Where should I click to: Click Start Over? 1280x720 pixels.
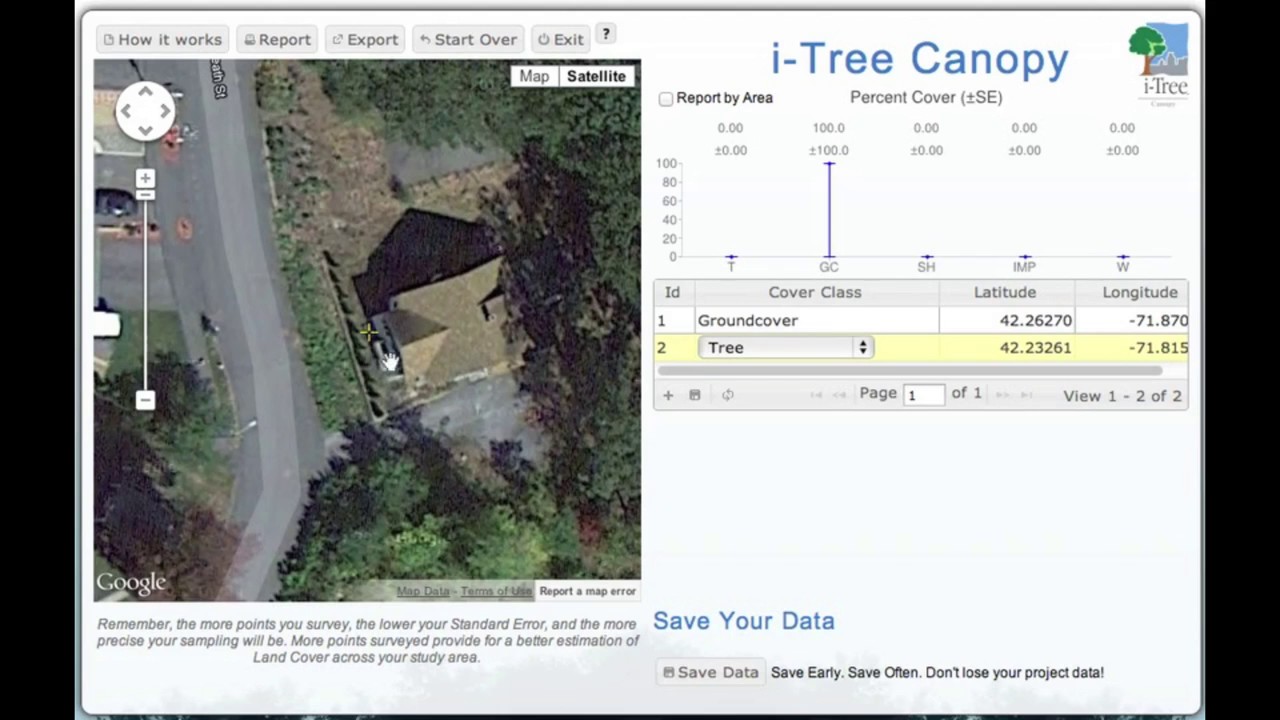pos(468,39)
